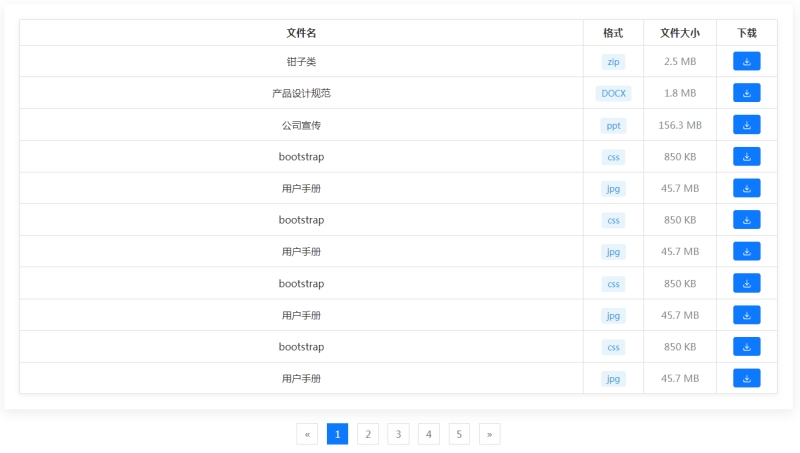Download the first bootstrap css file
This screenshot has width=800, height=453.
pyautogui.click(x=746, y=156)
